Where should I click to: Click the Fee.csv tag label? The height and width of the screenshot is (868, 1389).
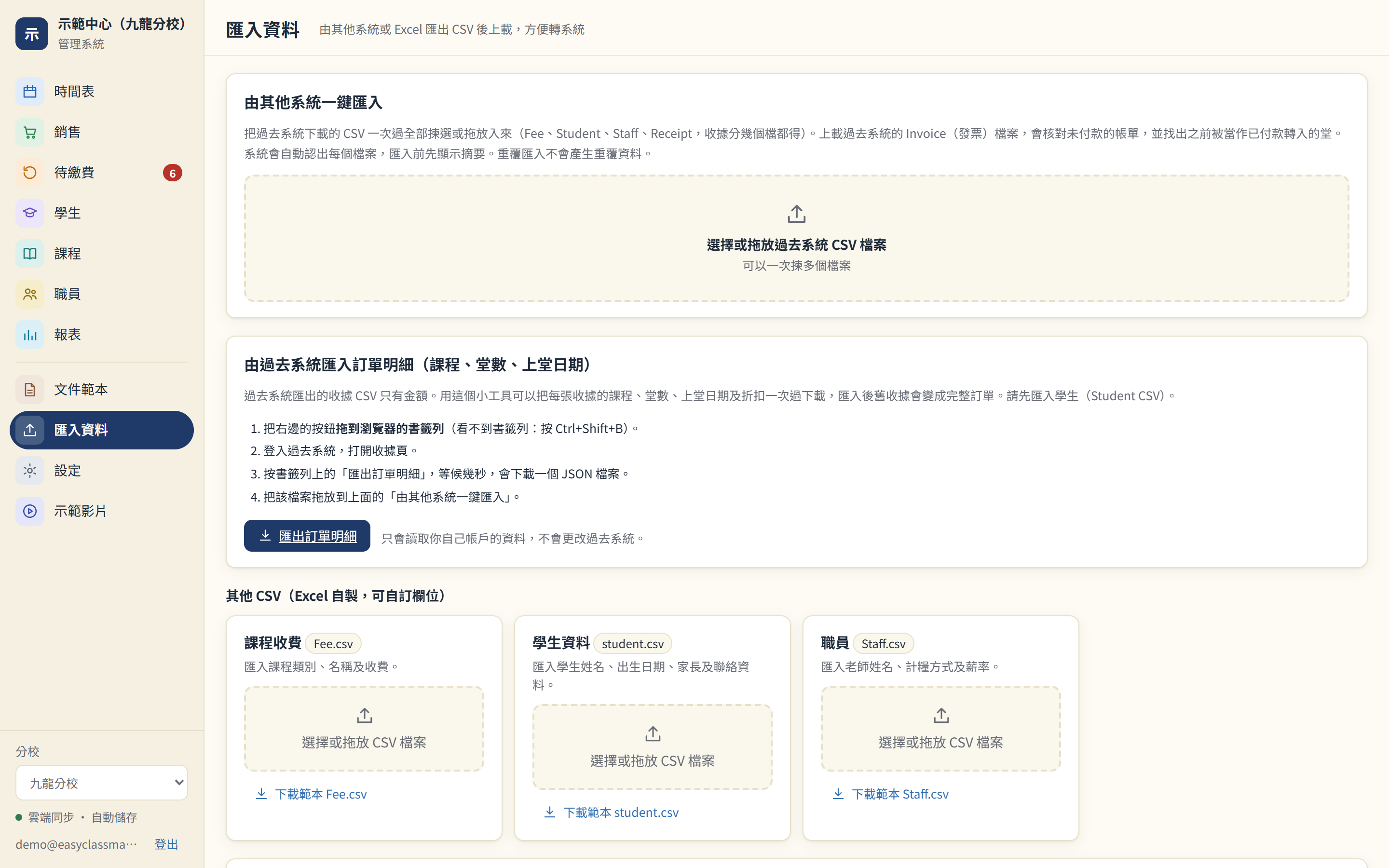coord(333,644)
